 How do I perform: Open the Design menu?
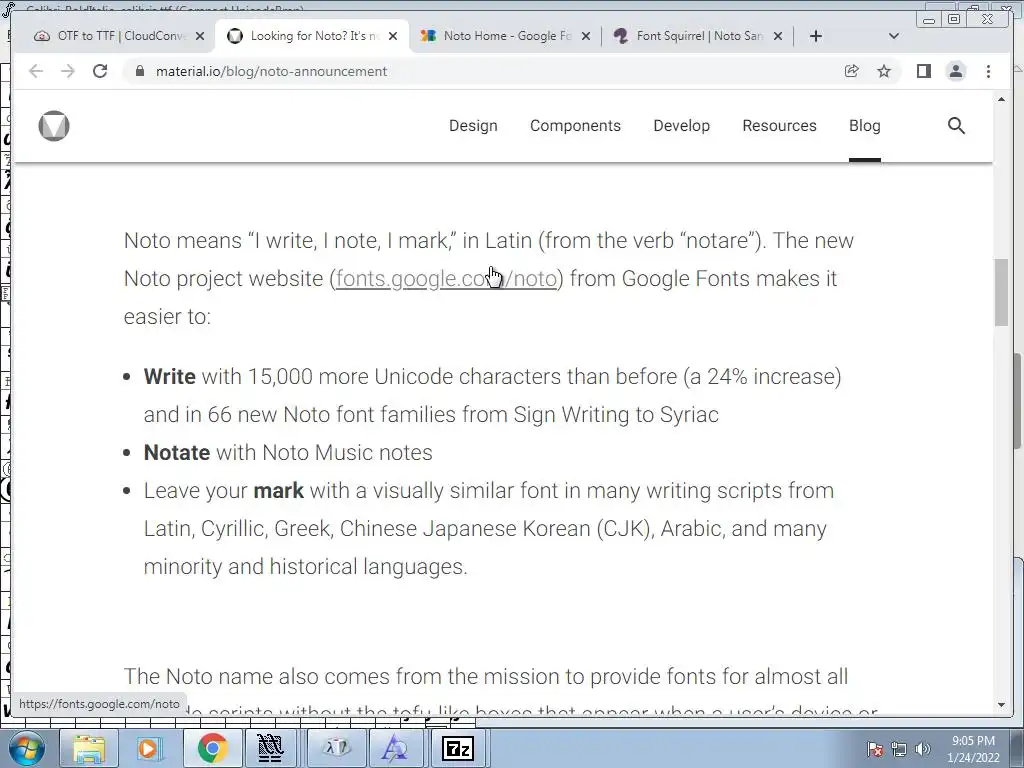[473, 125]
